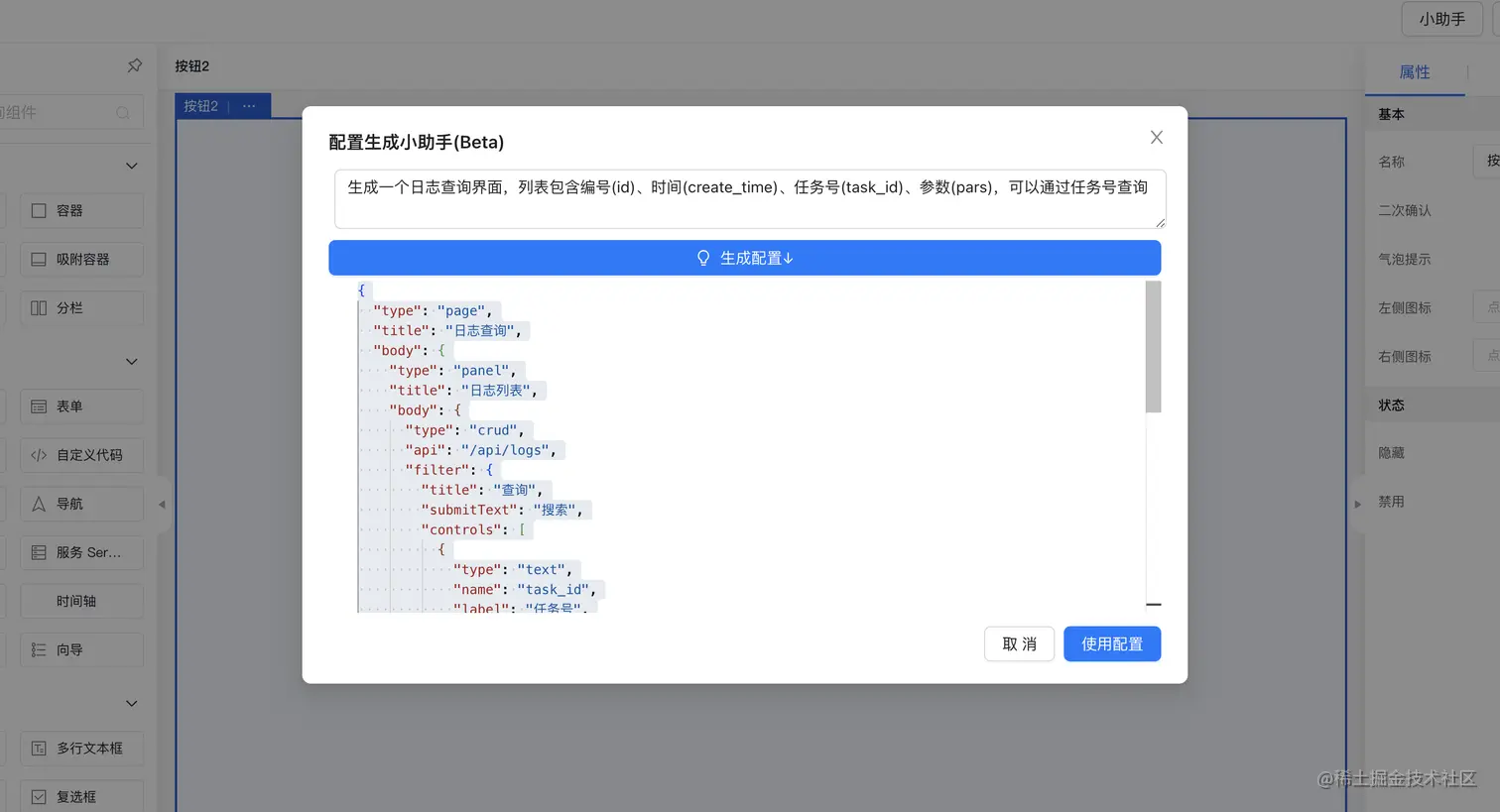
Task: Collapse the component group containing 容器
Action: click(132, 166)
